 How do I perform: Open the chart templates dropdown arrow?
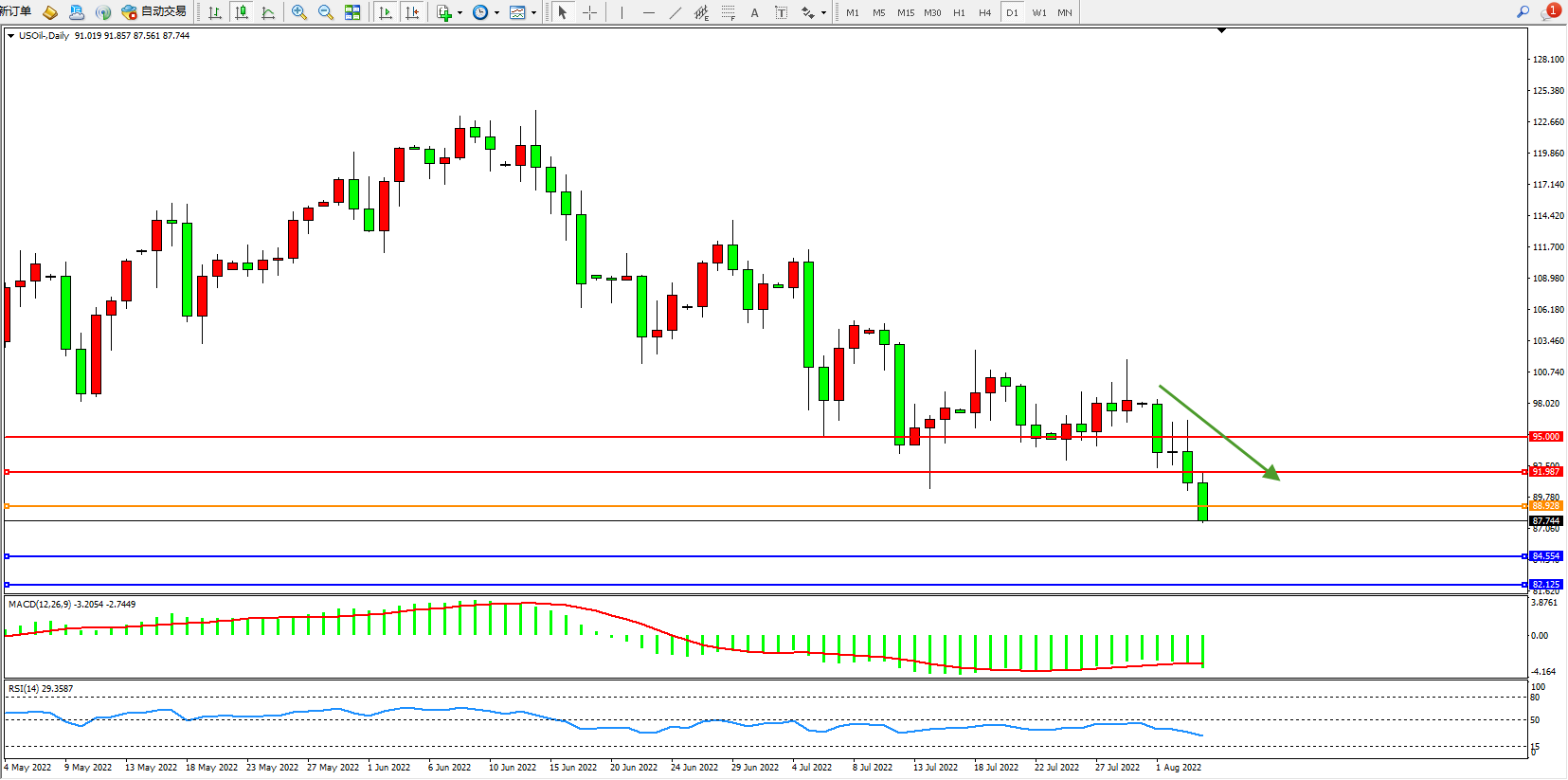(x=533, y=13)
